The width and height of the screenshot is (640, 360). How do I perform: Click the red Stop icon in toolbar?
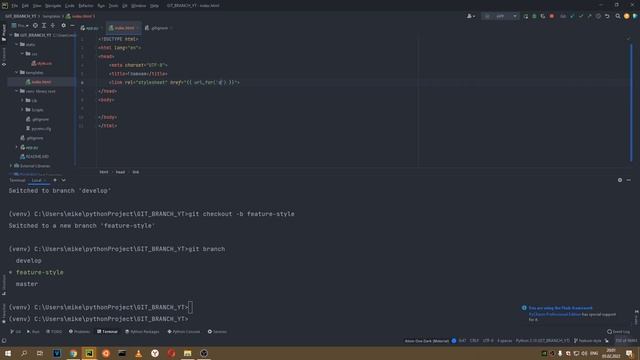pos(552,16)
